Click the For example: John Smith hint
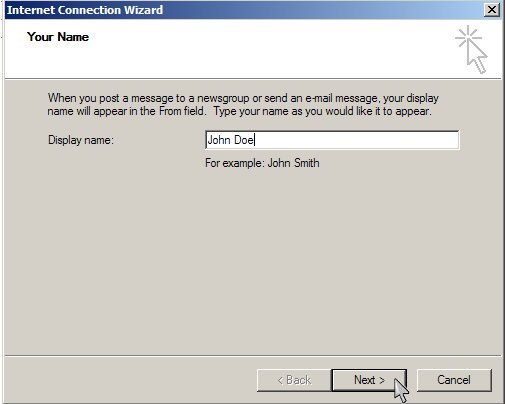The image size is (505, 404). pos(262,163)
